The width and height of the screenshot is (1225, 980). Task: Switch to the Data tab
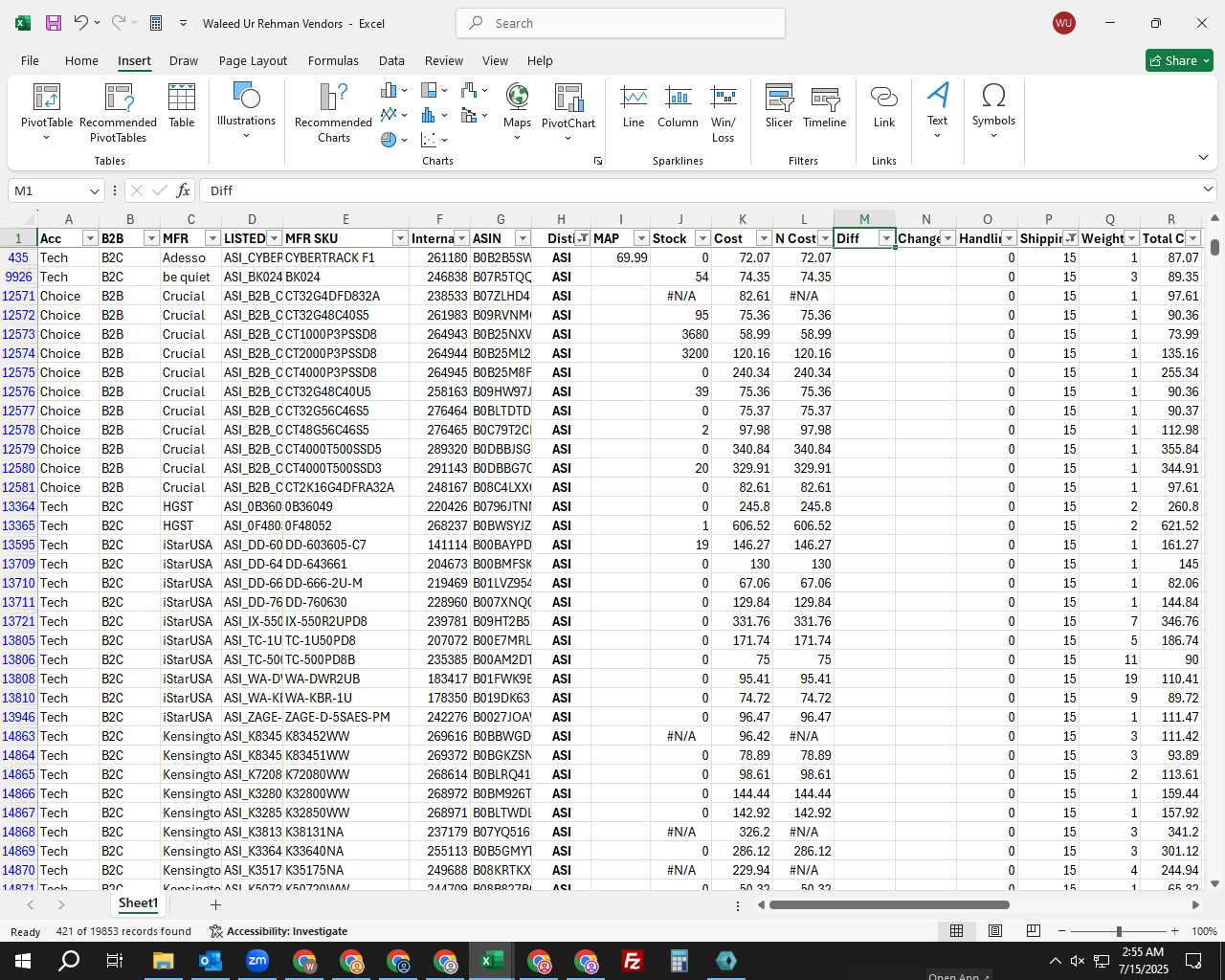click(x=391, y=60)
